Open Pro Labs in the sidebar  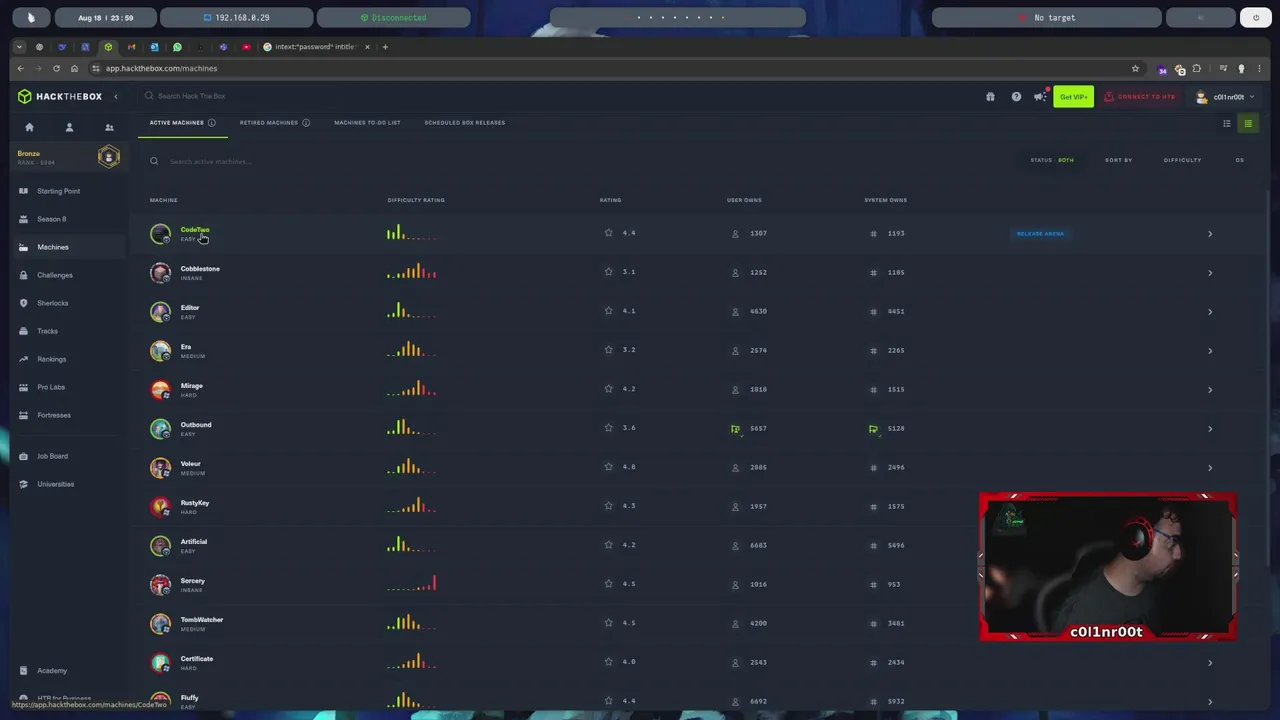tap(50, 387)
